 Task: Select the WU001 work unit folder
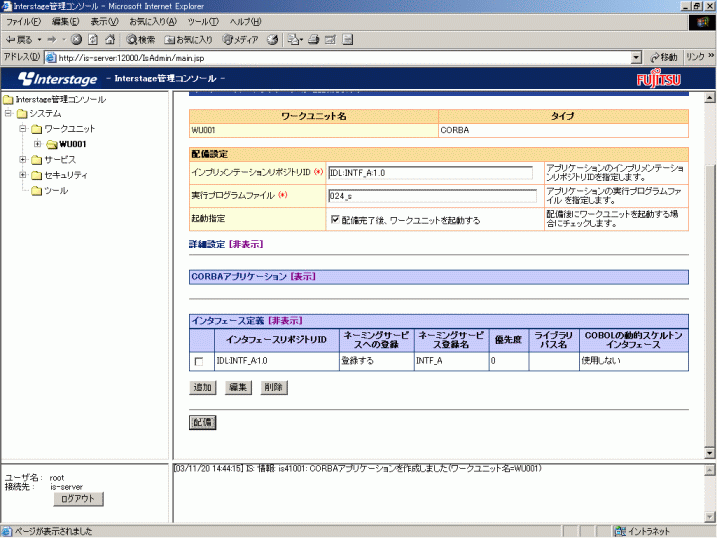point(66,144)
